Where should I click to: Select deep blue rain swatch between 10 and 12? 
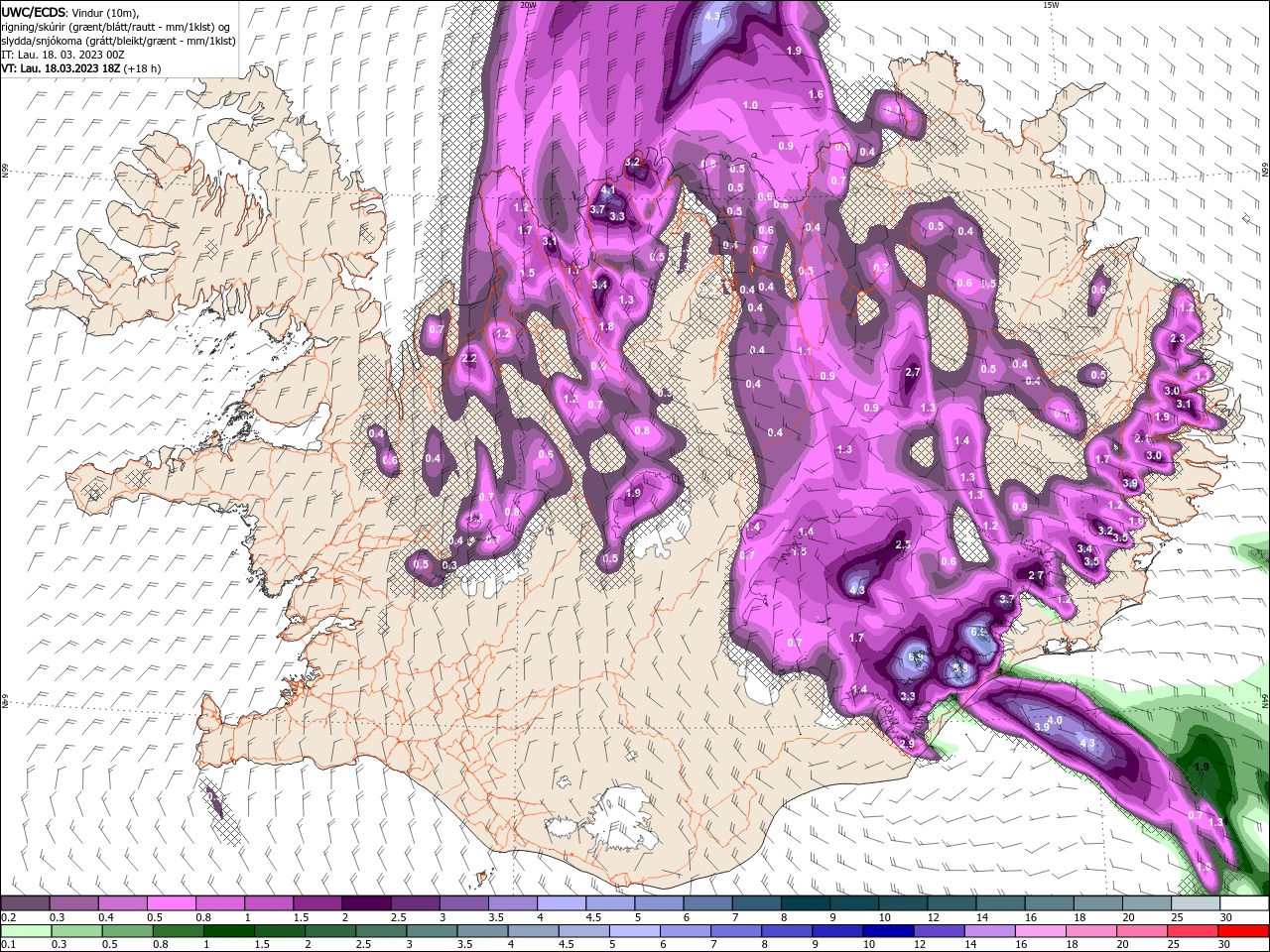tap(887, 931)
